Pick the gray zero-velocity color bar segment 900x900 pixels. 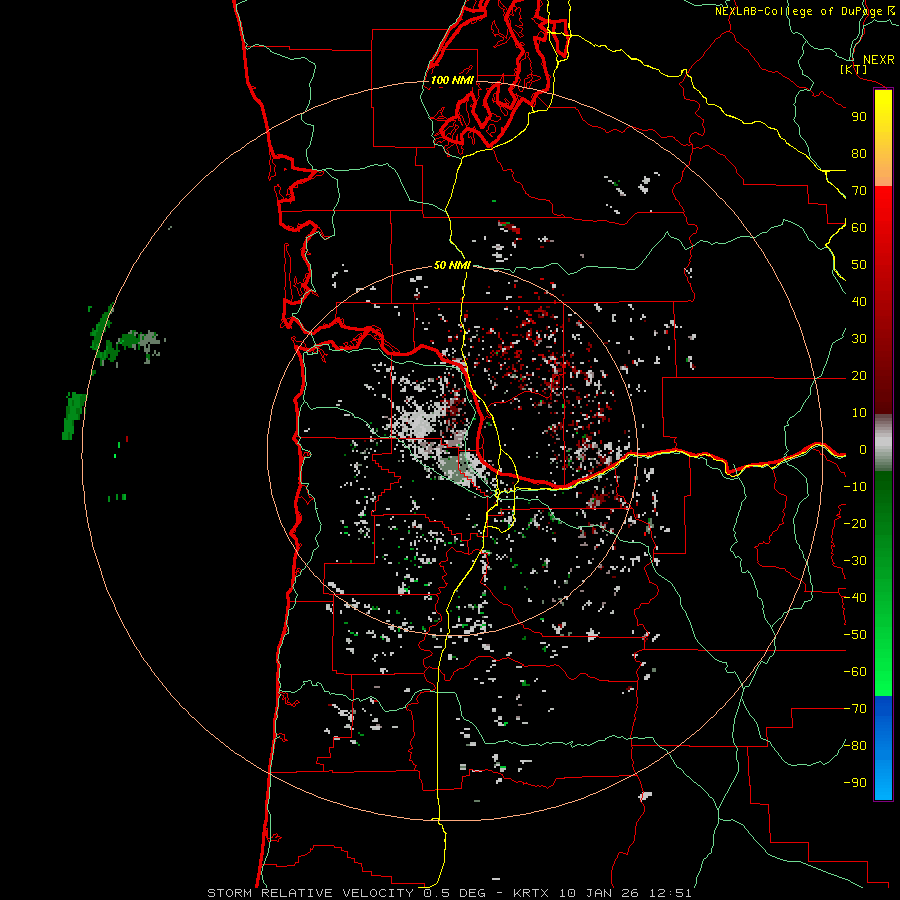click(883, 443)
